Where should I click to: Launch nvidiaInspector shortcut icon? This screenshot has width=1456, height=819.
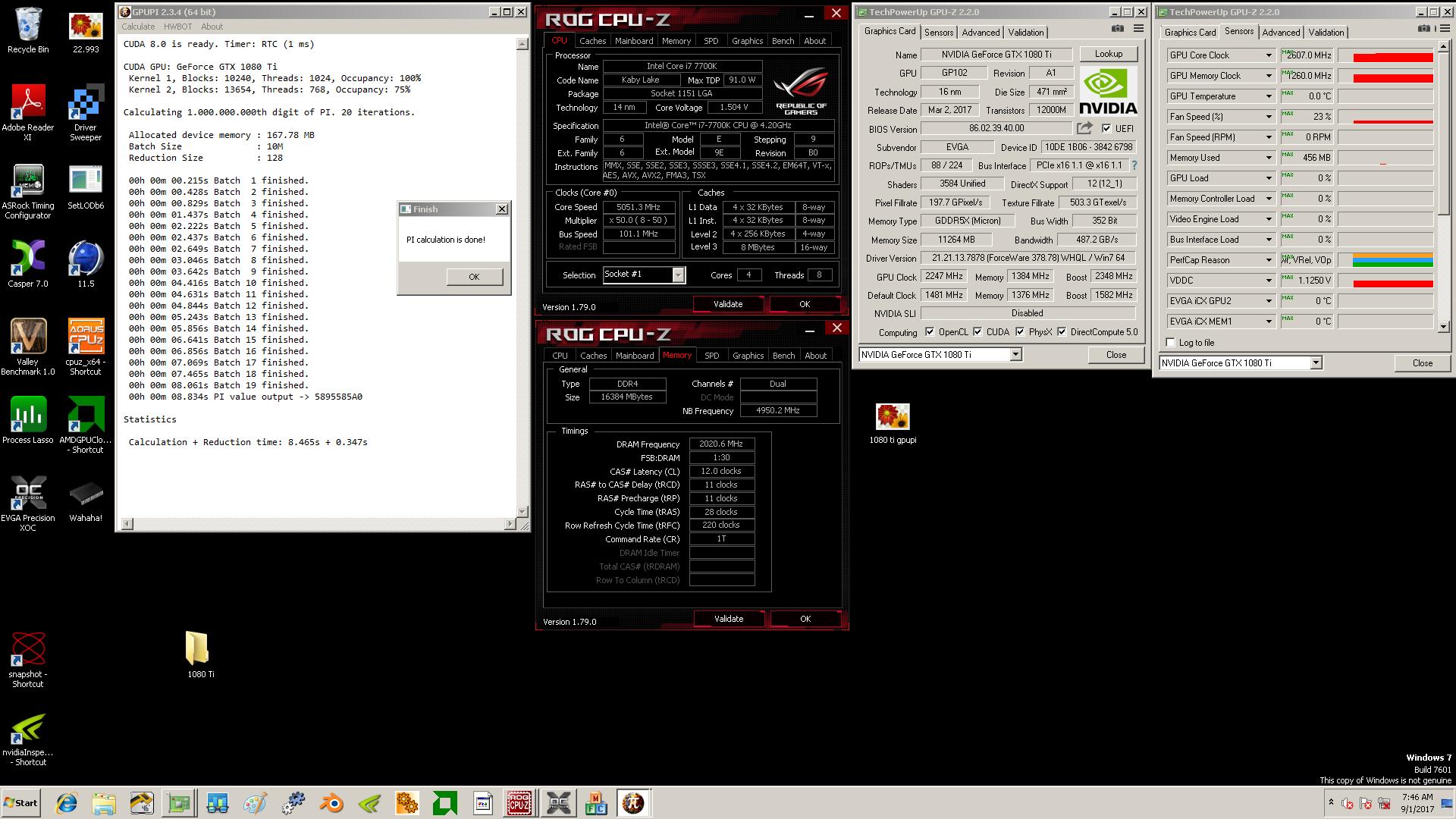coord(28,740)
